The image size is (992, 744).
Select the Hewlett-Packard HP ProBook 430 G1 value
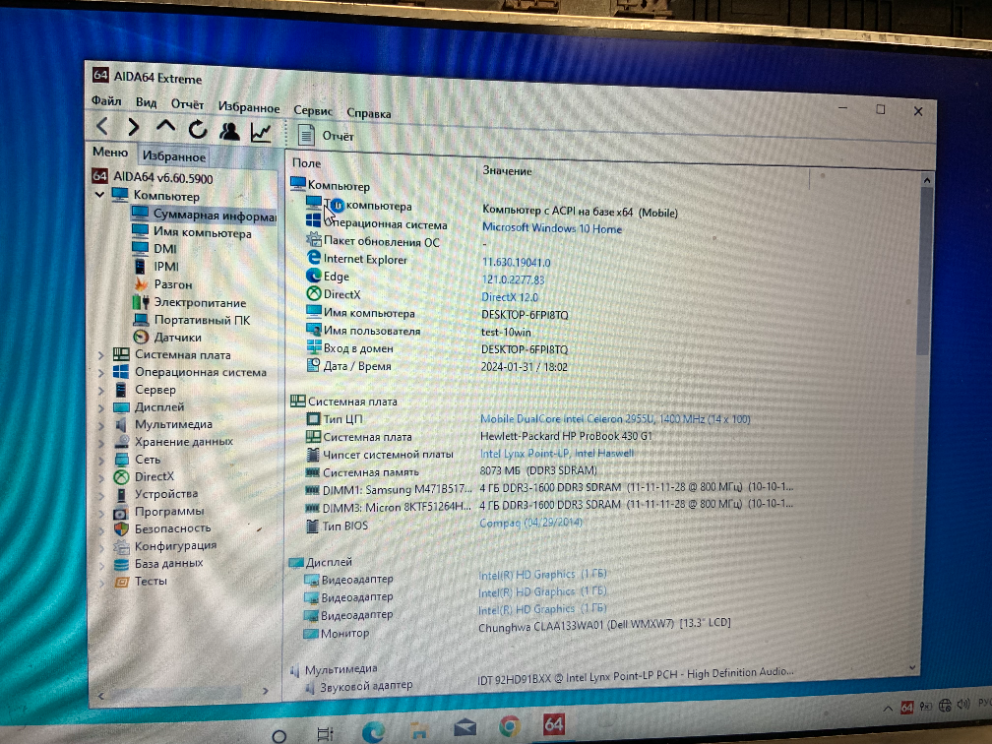pyautogui.click(x=566, y=436)
